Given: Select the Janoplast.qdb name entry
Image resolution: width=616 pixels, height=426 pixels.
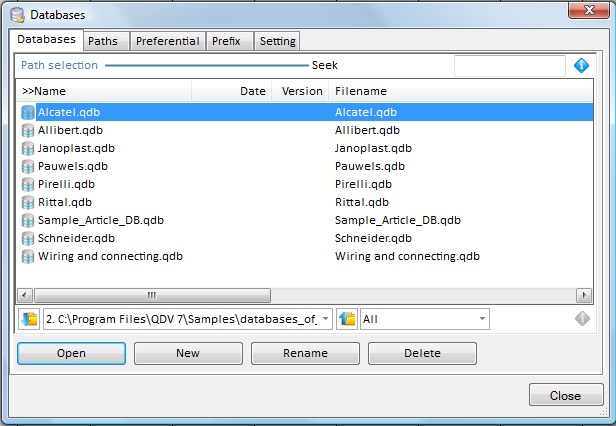Looking at the screenshot, I should coord(76,149).
